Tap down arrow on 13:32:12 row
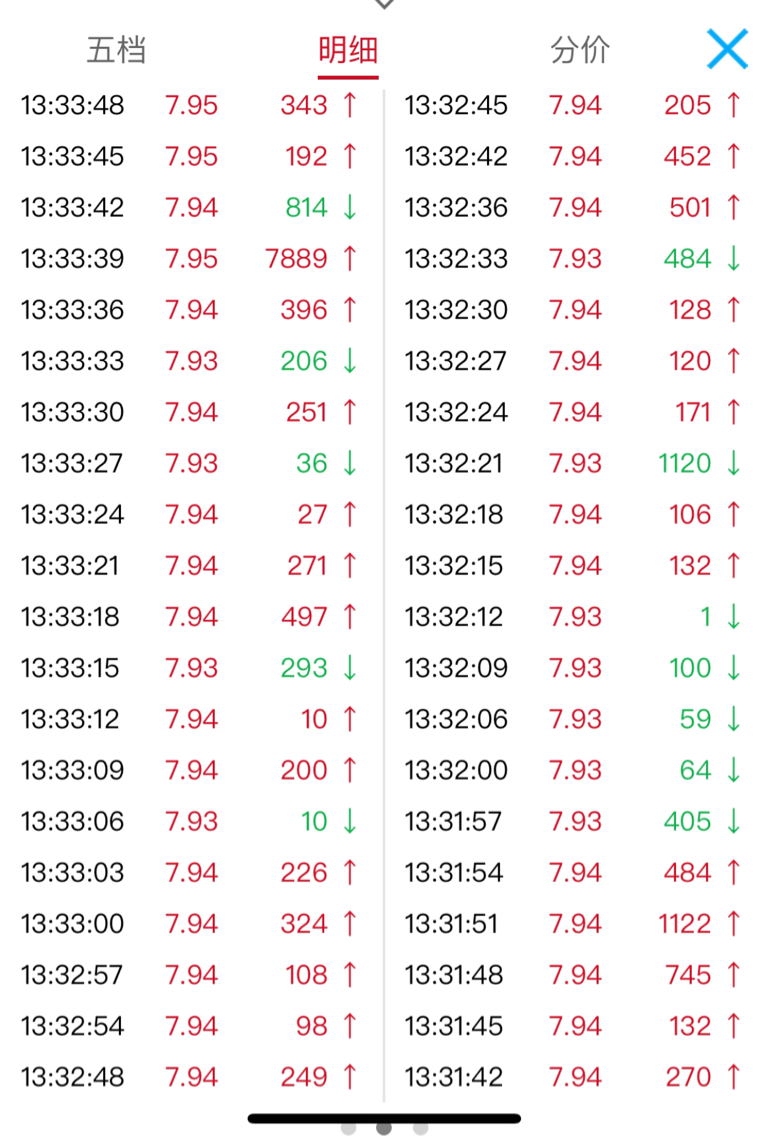This screenshot has width=768, height=1140. click(733, 617)
